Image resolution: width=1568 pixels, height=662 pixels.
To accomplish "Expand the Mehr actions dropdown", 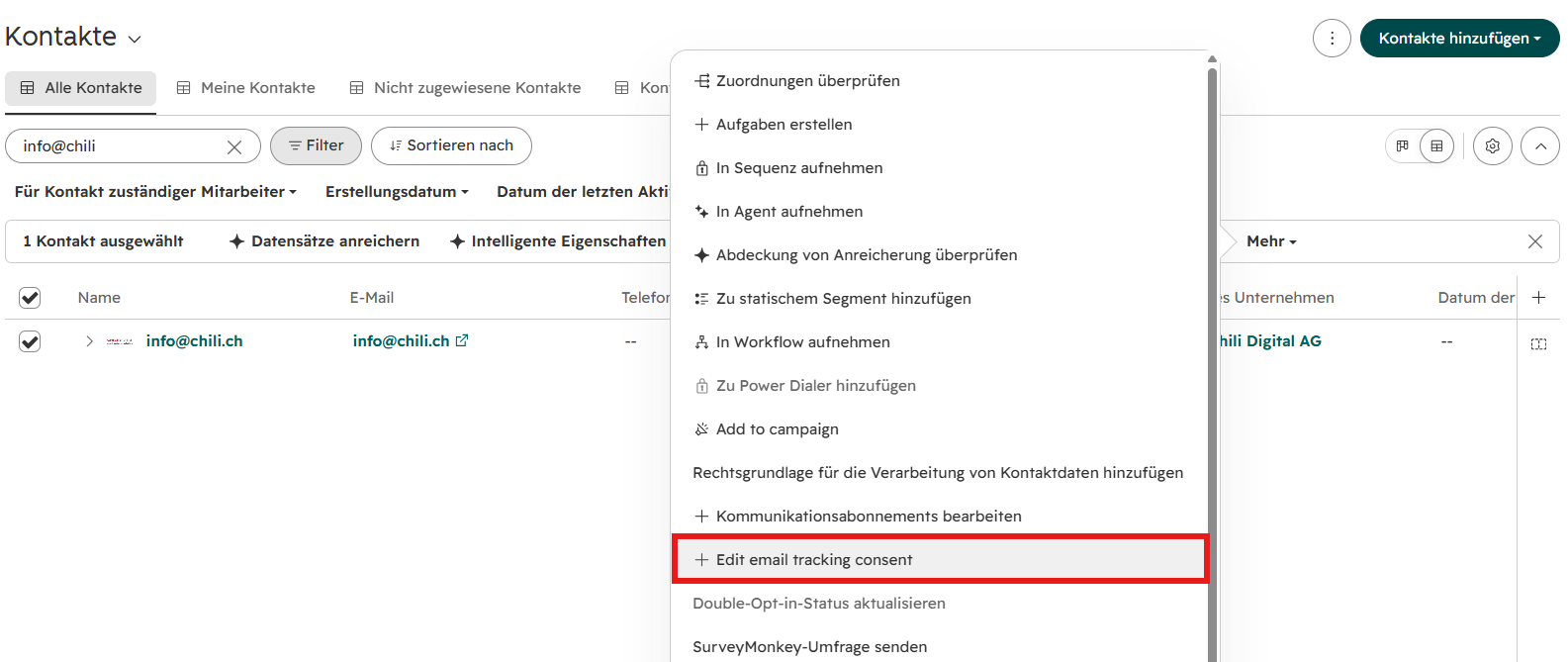I will [x=1271, y=241].
